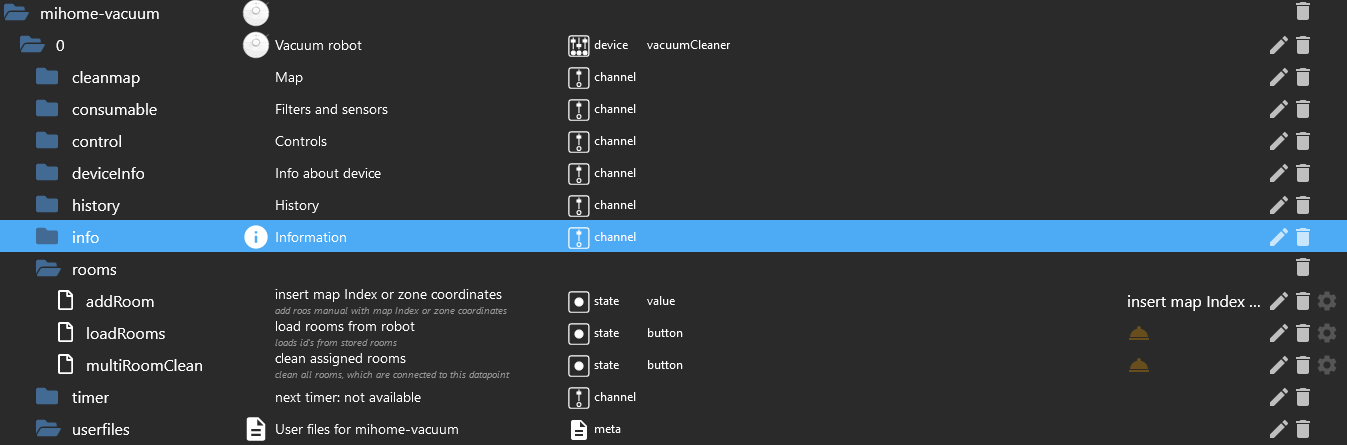Open gear settings for multiRoomClean state
Viewport: 1347px width, 445px height.
[x=1327, y=365]
